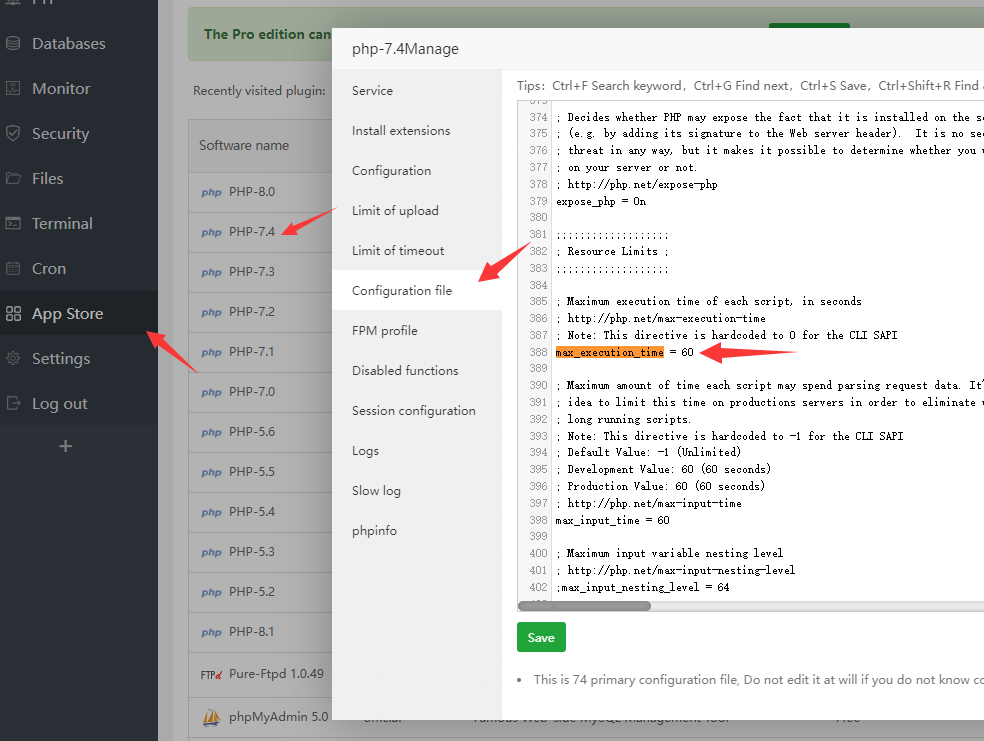
Task: Click the Recently visited plugin label
Action: pyautogui.click(x=259, y=91)
